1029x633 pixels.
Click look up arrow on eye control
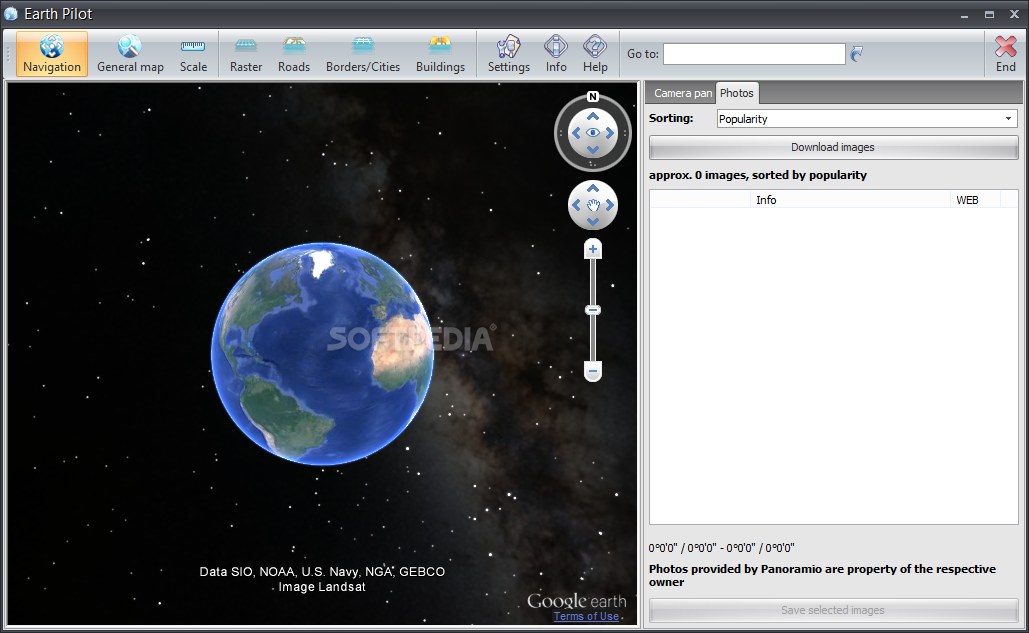(x=593, y=116)
